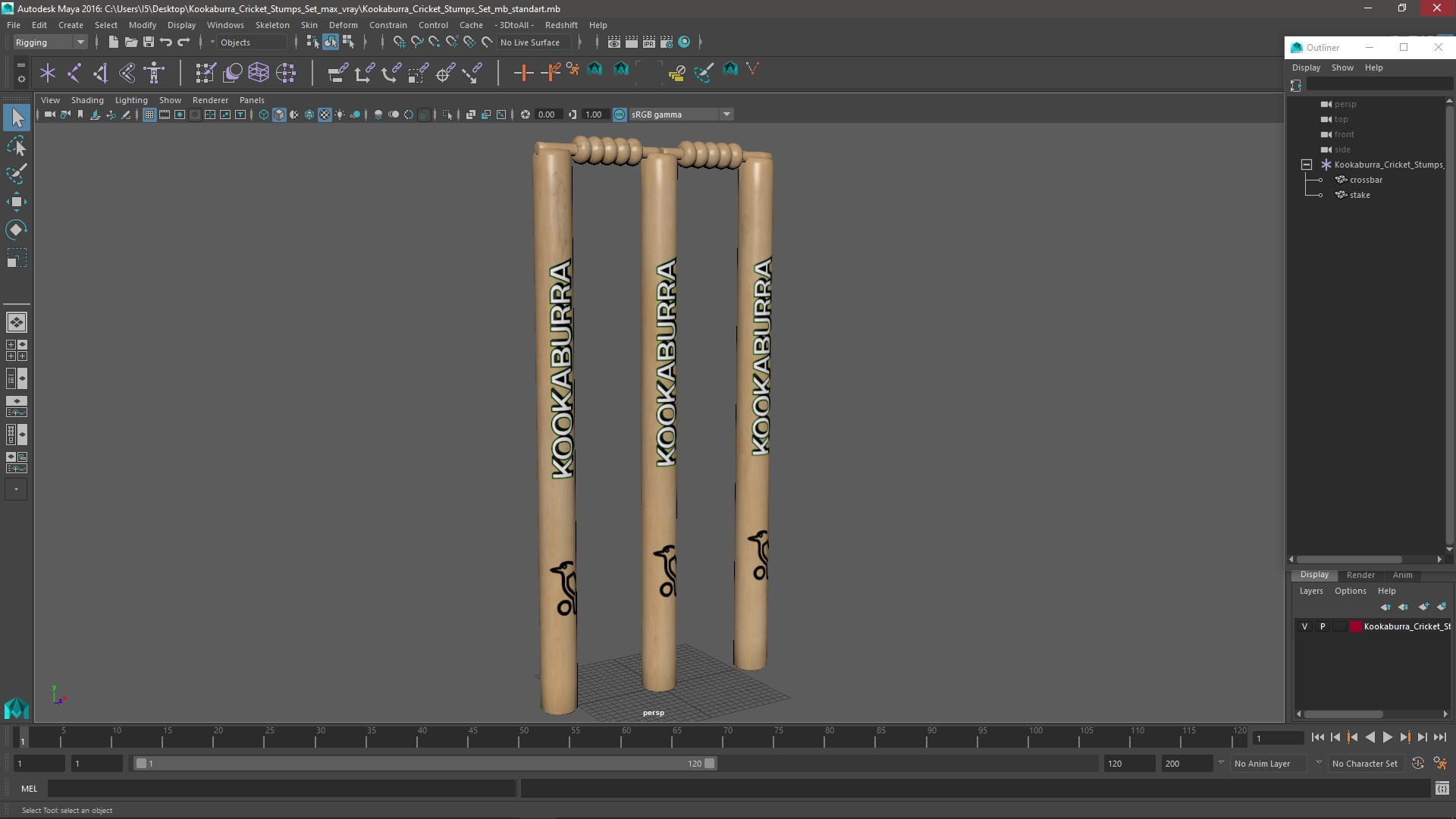Toggle the film gate viewport button

[x=165, y=115]
